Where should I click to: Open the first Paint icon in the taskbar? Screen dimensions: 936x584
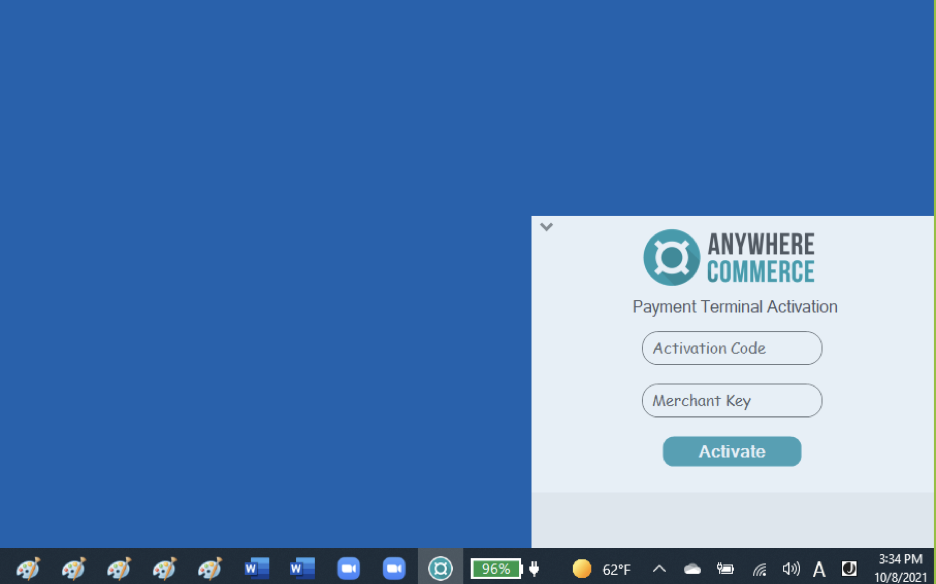click(x=28, y=568)
